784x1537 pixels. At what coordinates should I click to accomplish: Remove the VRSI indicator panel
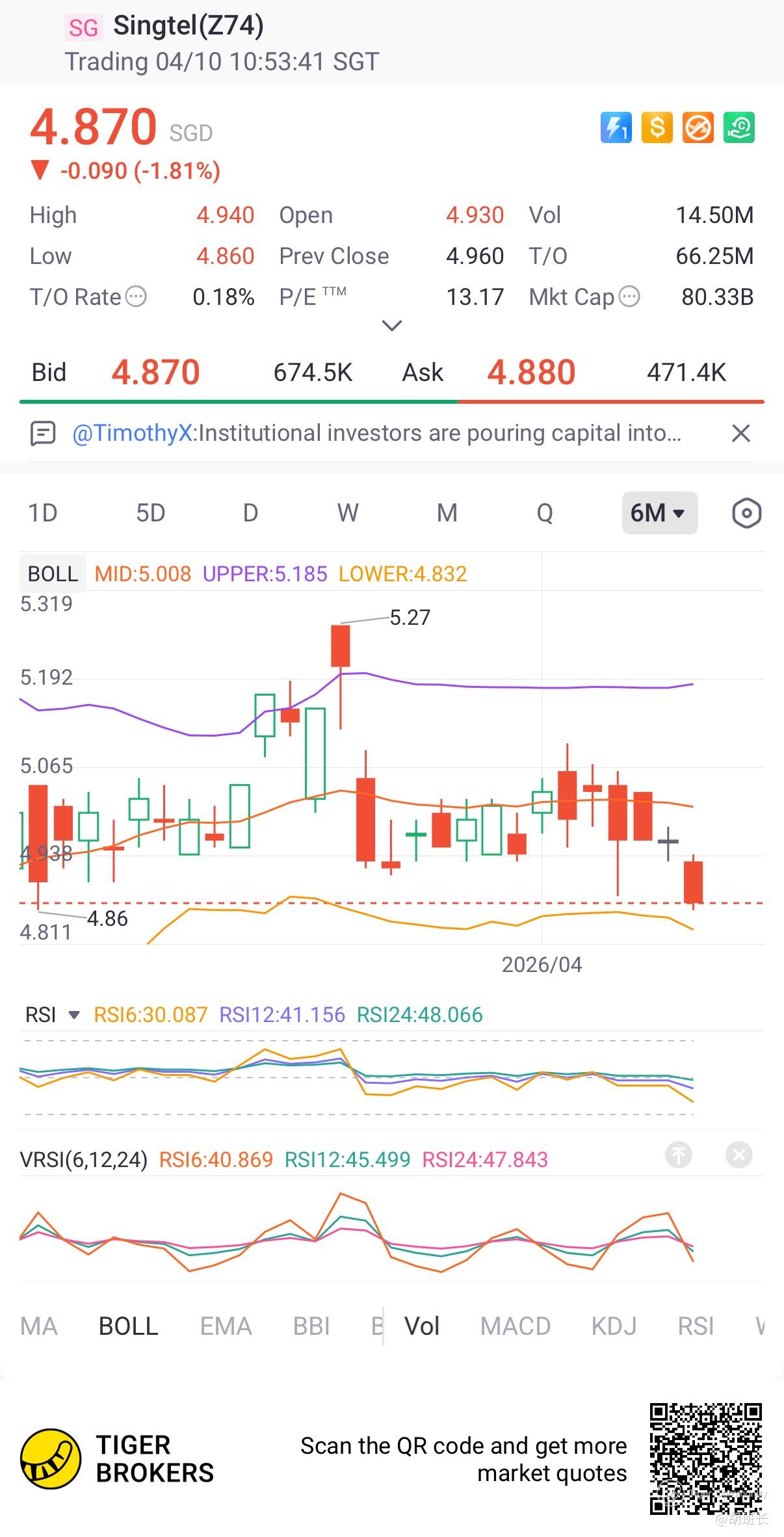tap(739, 1155)
